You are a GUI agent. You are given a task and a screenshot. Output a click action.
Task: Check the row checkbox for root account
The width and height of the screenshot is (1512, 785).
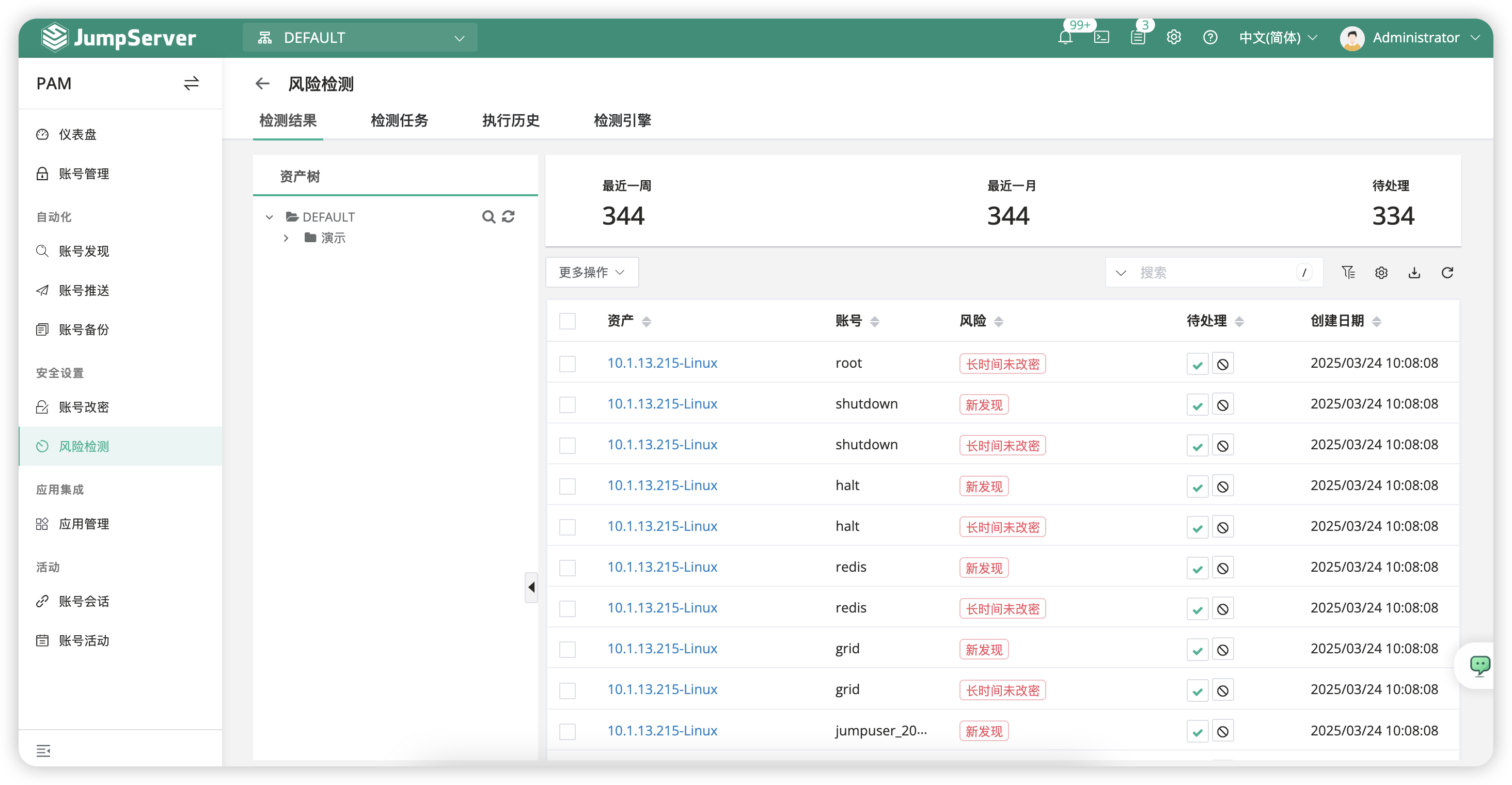click(x=567, y=364)
